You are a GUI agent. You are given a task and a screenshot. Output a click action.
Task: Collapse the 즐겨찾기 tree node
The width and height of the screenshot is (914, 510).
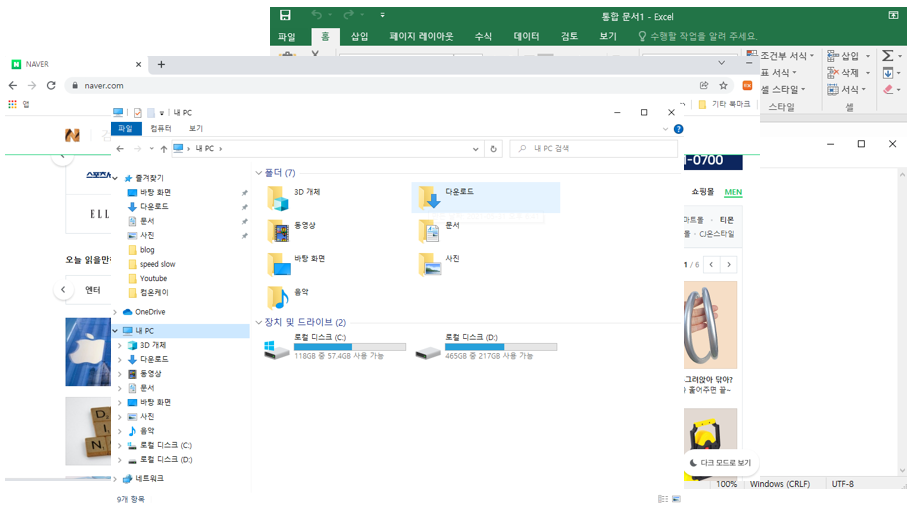click(115, 178)
